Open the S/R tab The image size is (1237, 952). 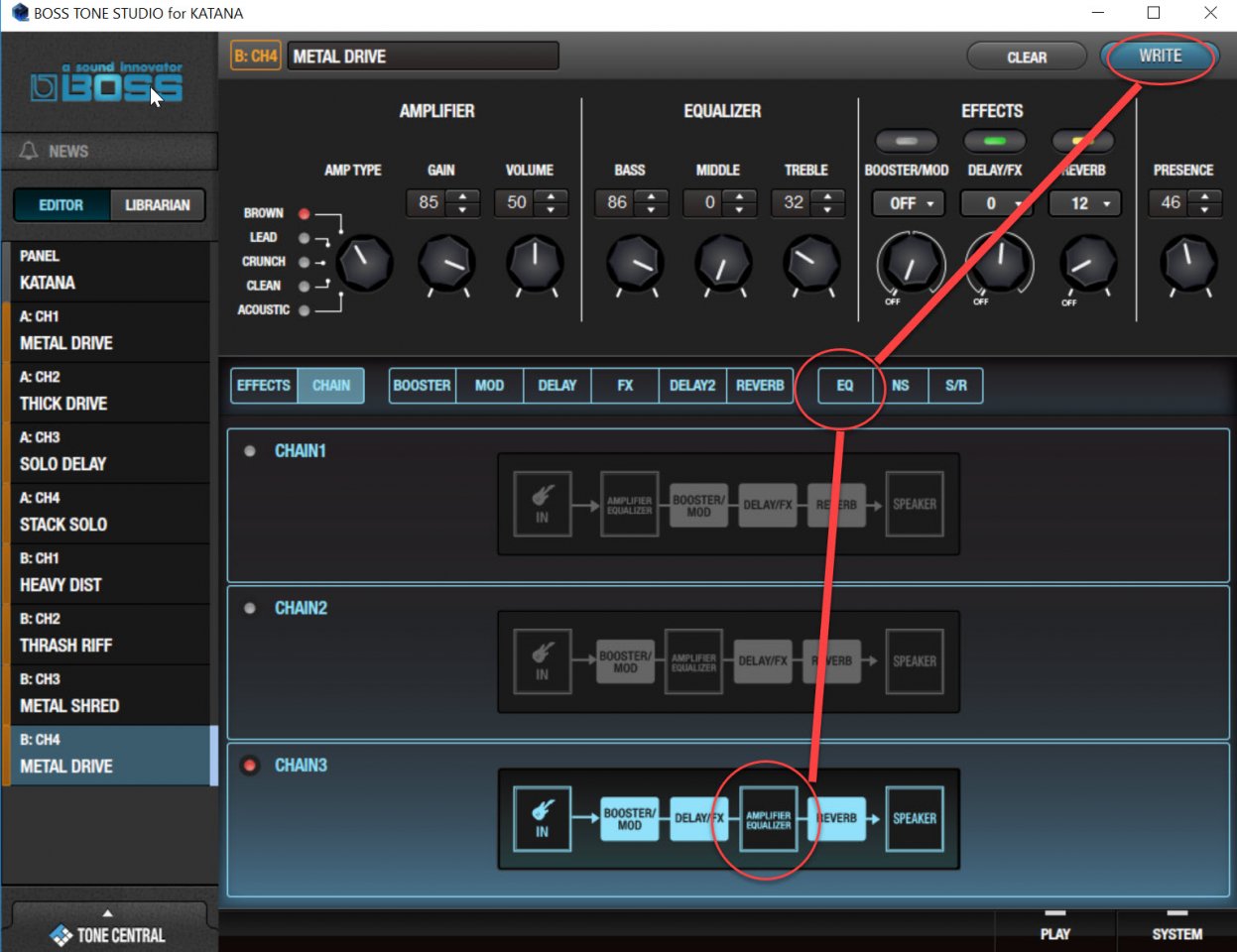tap(956, 386)
